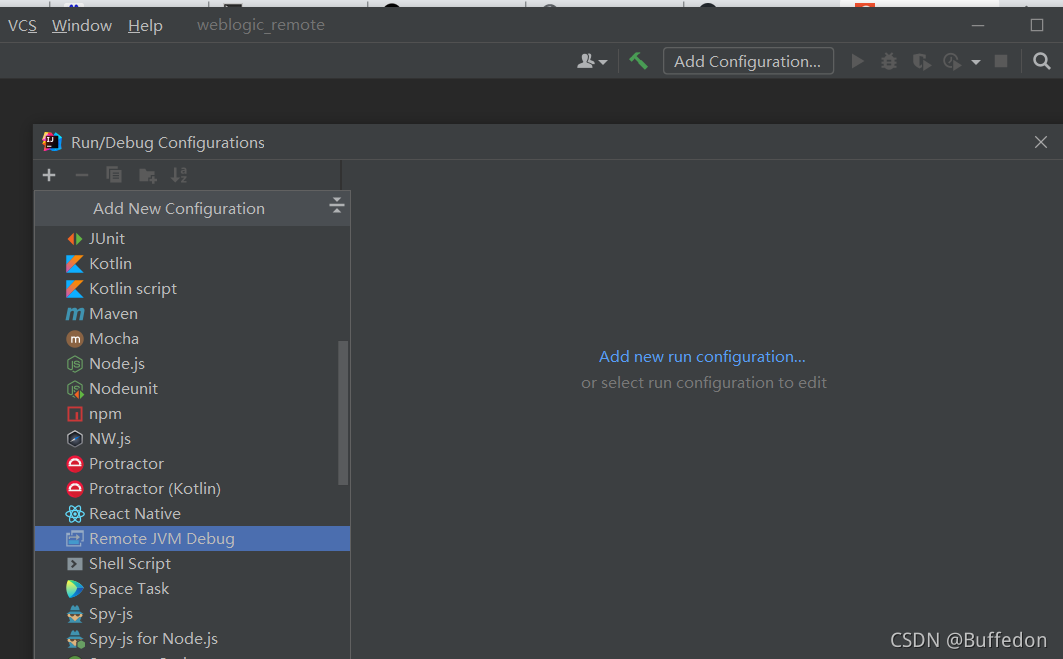Open the VCS menu

pyautogui.click(x=22, y=26)
